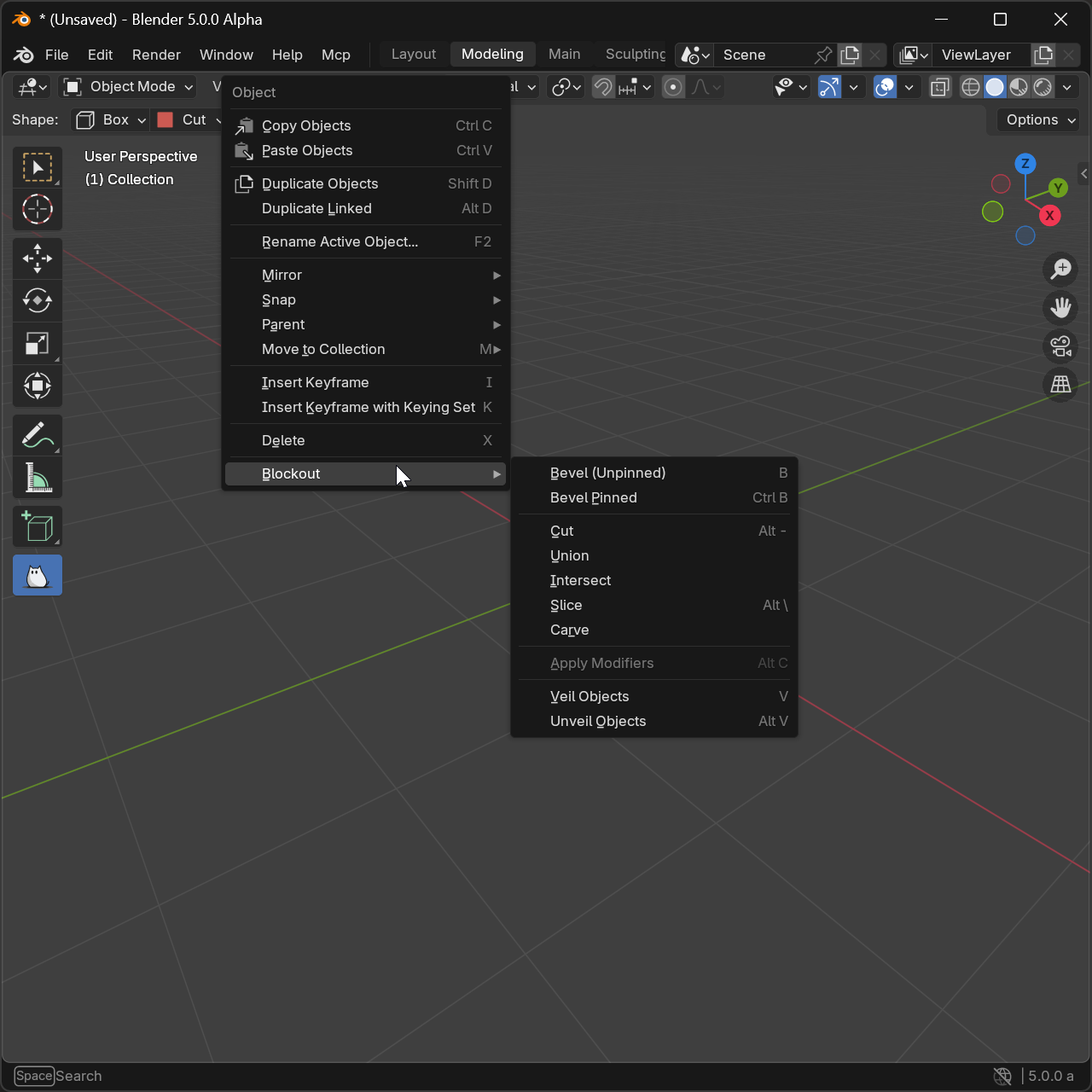Select the Cursor tool in toolbar
The width and height of the screenshot is (1092, 1092).
pos(38,210)
